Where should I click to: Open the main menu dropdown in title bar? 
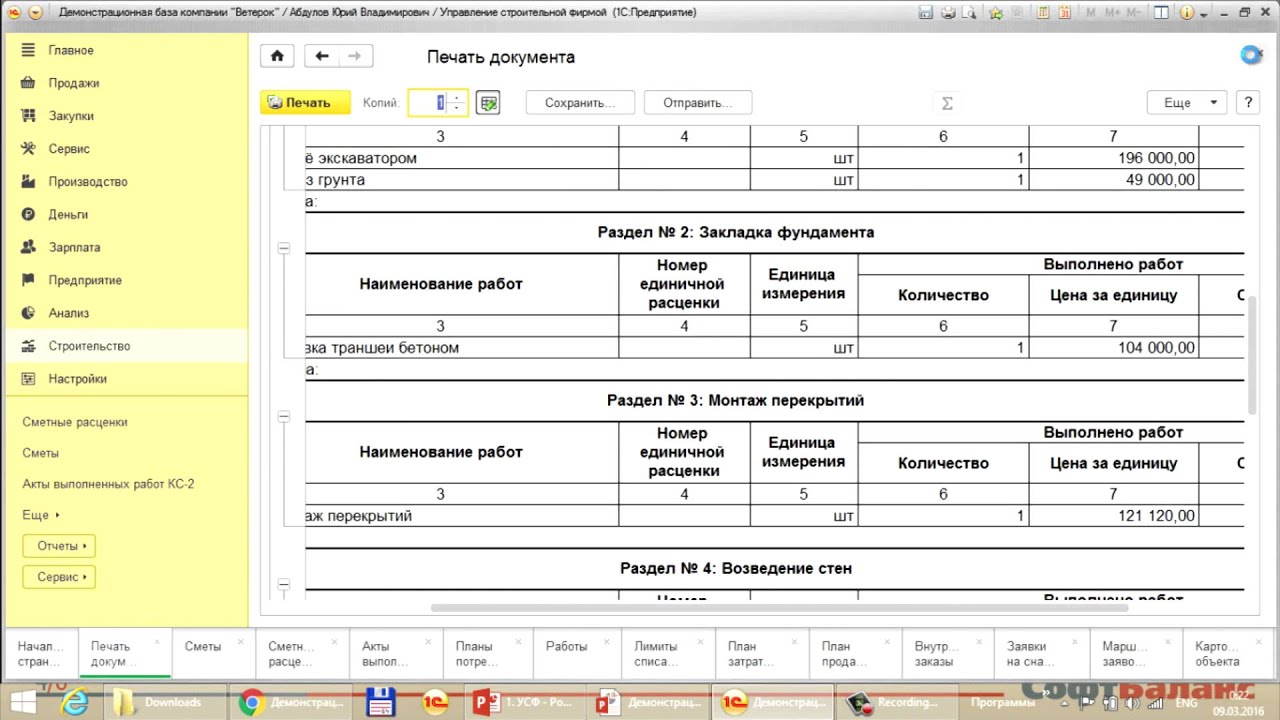coord(35,13)
